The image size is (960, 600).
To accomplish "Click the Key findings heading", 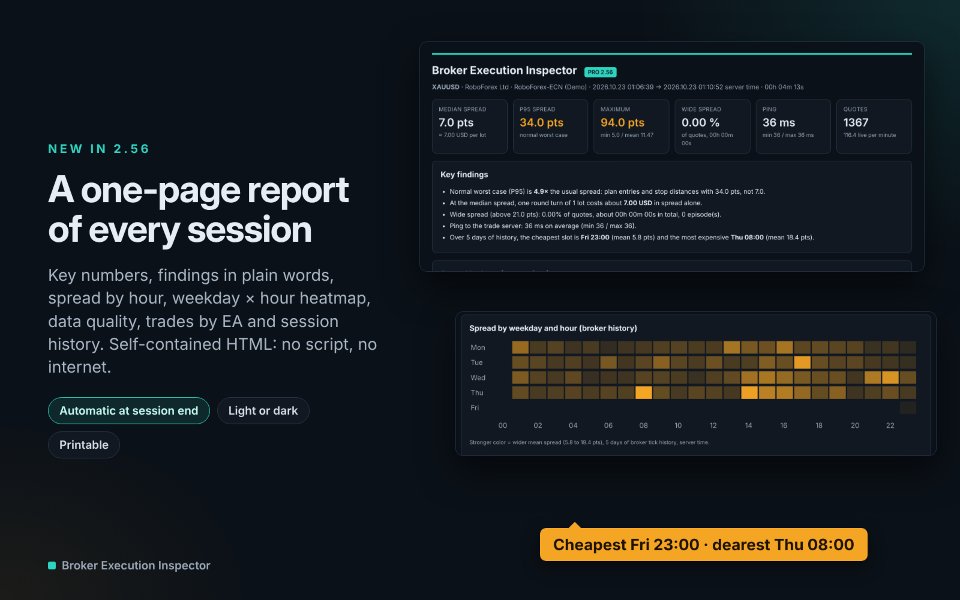I will point(464,174).
